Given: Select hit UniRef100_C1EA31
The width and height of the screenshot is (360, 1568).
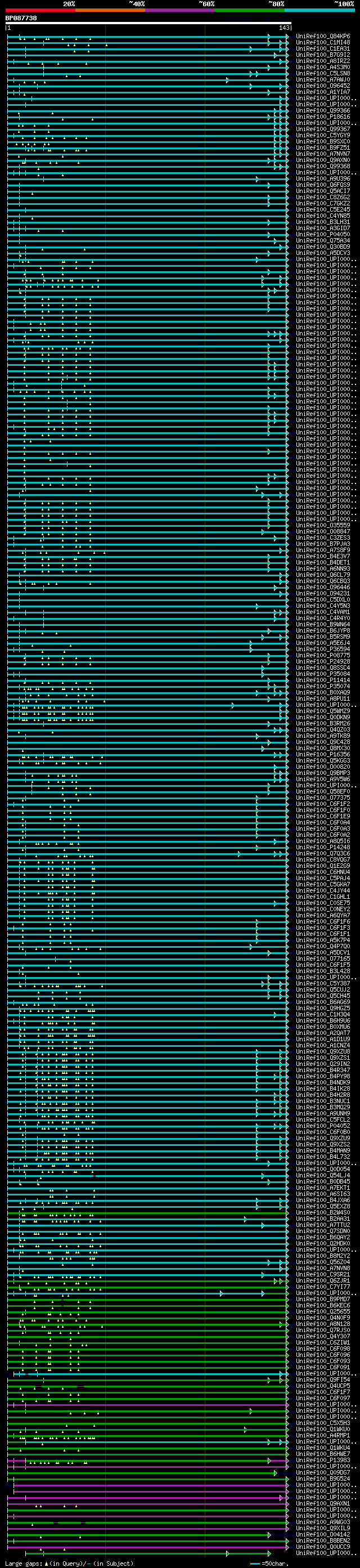Looking at the screenshot, I should tap(323, 49).
